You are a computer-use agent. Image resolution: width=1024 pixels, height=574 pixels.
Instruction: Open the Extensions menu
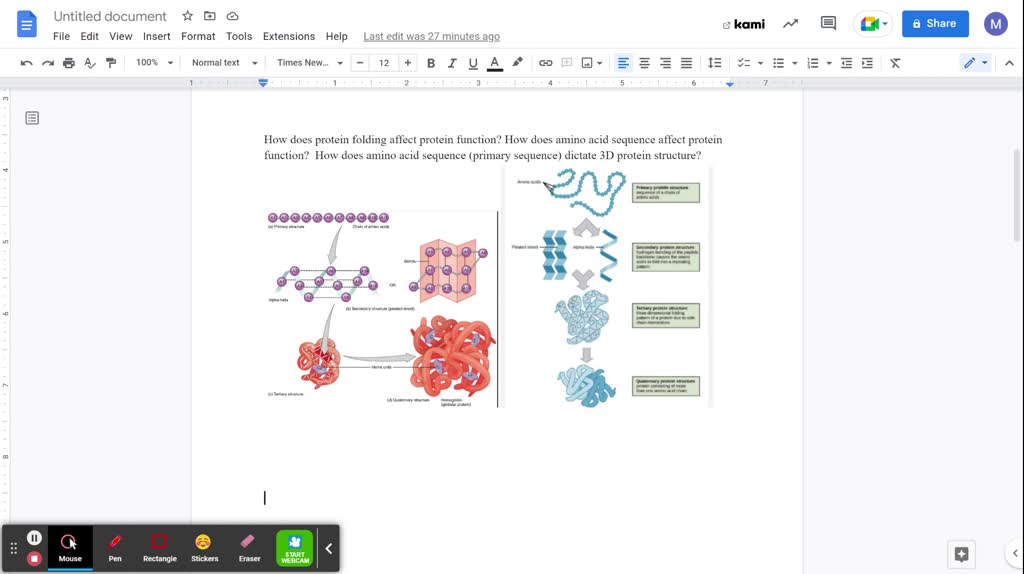pyautogui.click(x=288, y=36)
